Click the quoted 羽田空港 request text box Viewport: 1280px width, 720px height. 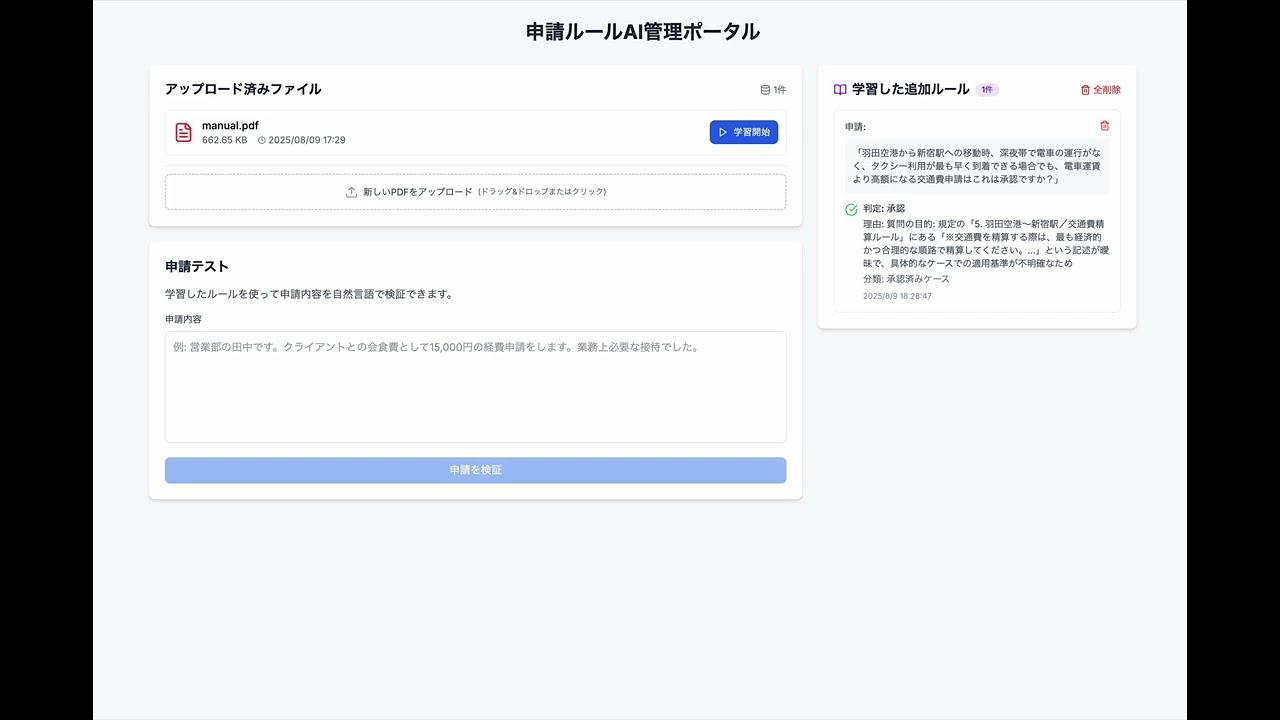(x=977, y=166)
